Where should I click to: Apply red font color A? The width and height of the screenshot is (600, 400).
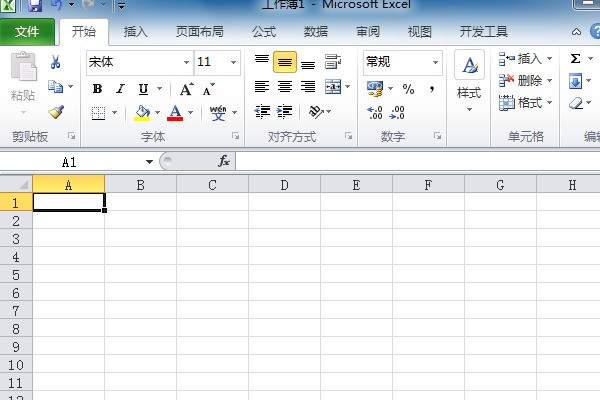[175, 113]
